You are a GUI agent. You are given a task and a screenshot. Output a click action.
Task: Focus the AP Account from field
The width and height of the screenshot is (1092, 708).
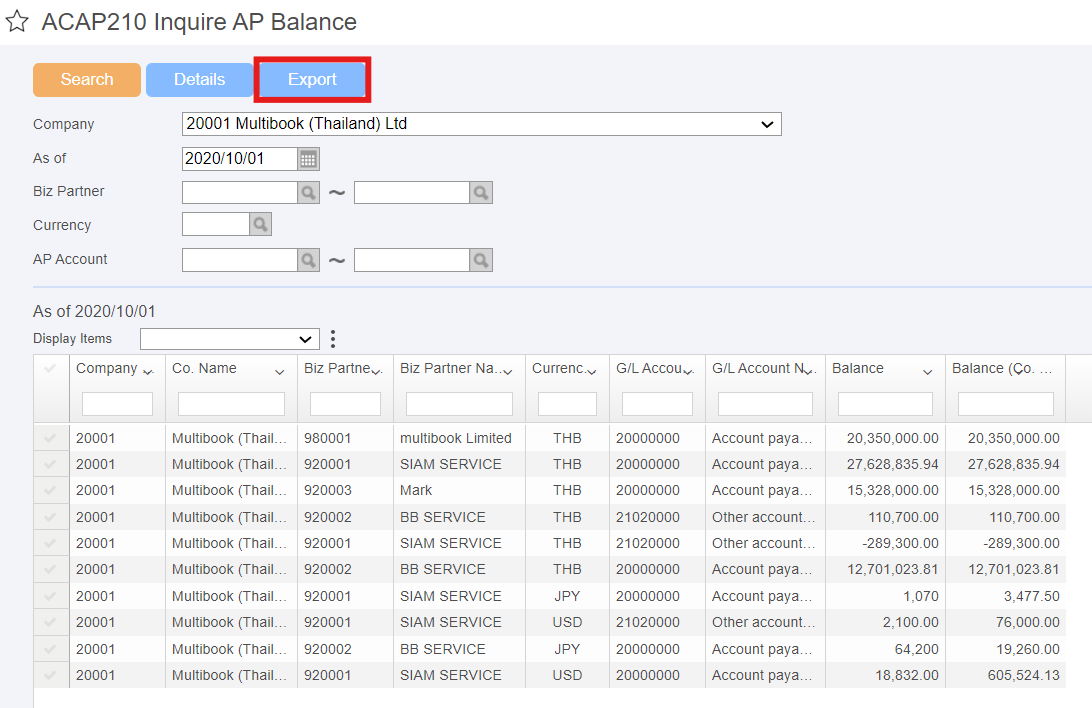(240, 260)
